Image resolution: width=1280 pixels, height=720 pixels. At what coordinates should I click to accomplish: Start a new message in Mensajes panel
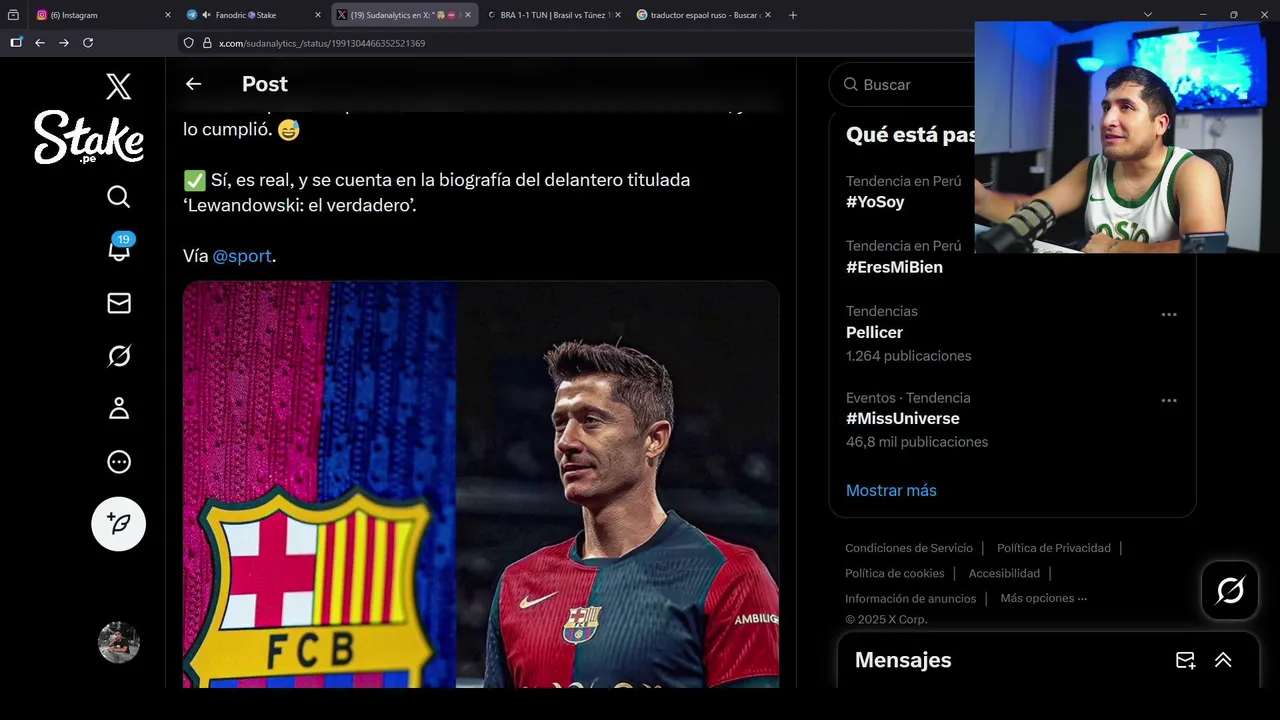[x=1185, y=660]
